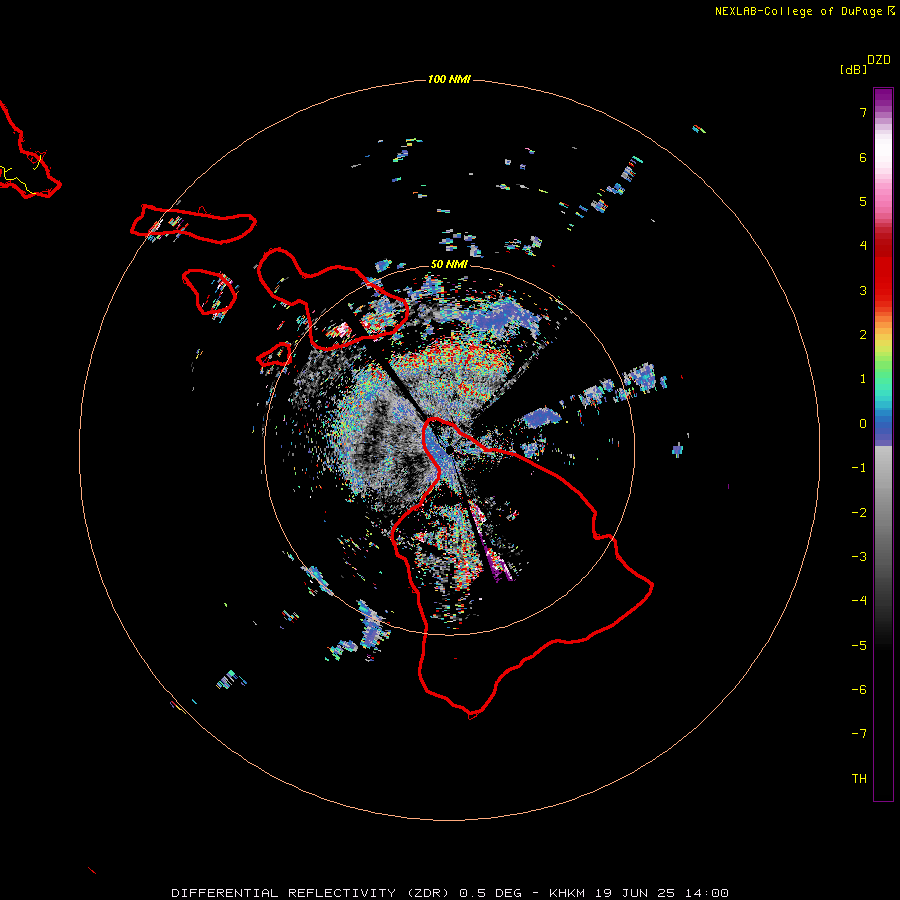
Task: Click the DZD label above the color scale
Action: click(879, 60)
